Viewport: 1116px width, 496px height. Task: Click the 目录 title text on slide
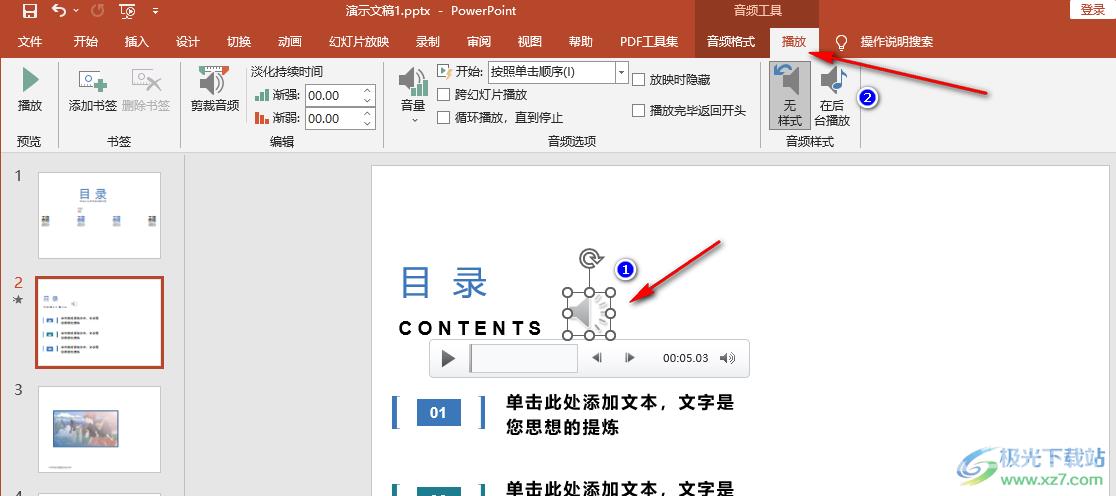click(x=444, y=282)
